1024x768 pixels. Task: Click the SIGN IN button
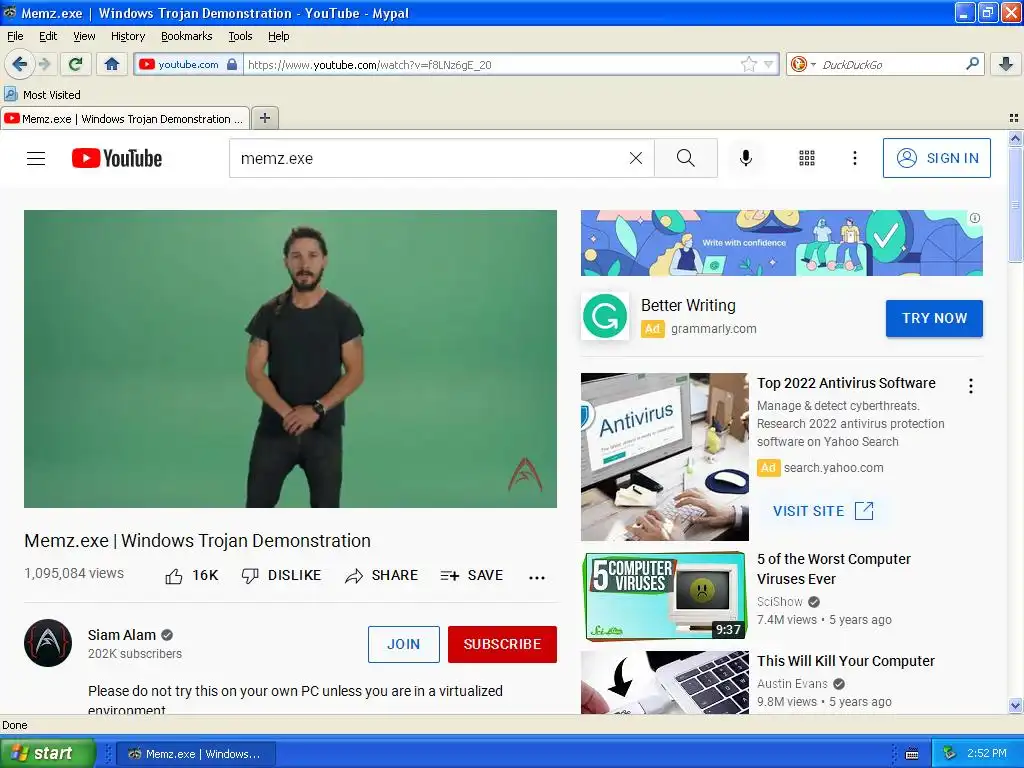pyautogui.click(x=936, y=158)
